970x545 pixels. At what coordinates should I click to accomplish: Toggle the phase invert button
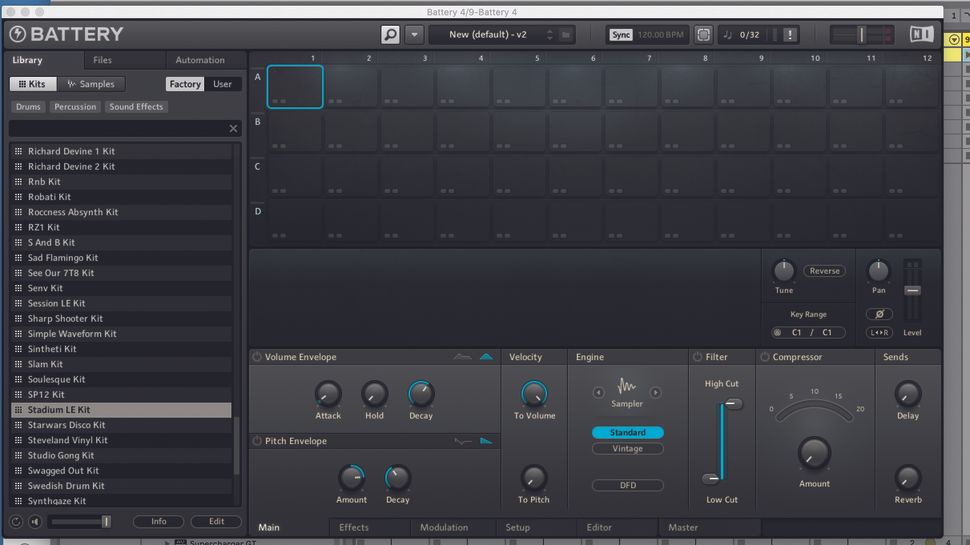pyautogui.click(x=879, y=314)
